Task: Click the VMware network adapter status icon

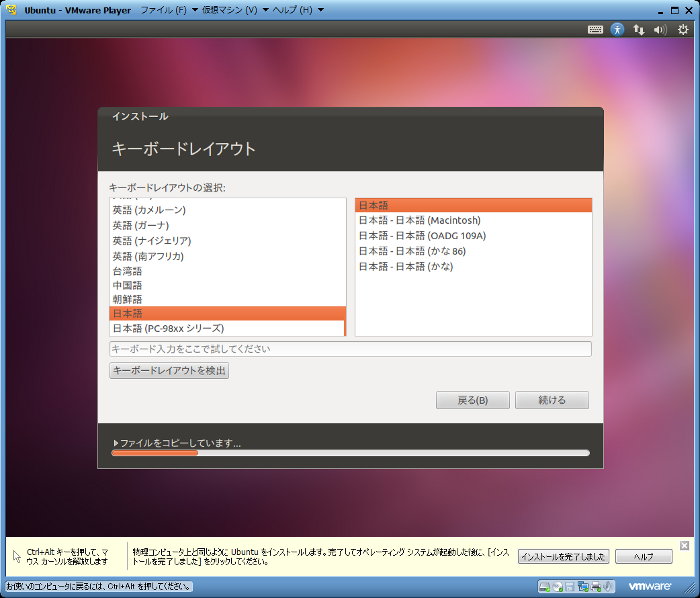Action: (583, 586)
